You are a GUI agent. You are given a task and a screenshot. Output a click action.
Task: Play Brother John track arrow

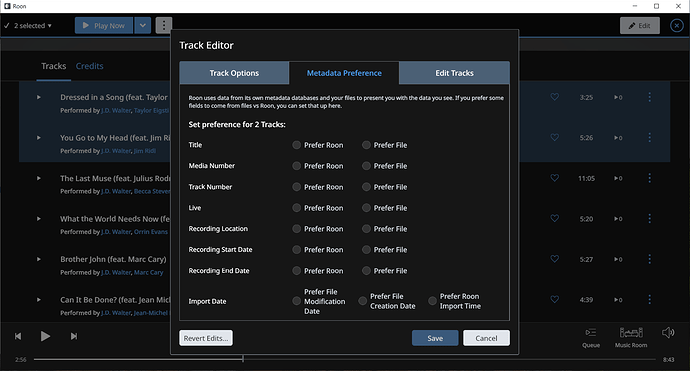coord(39,259)
